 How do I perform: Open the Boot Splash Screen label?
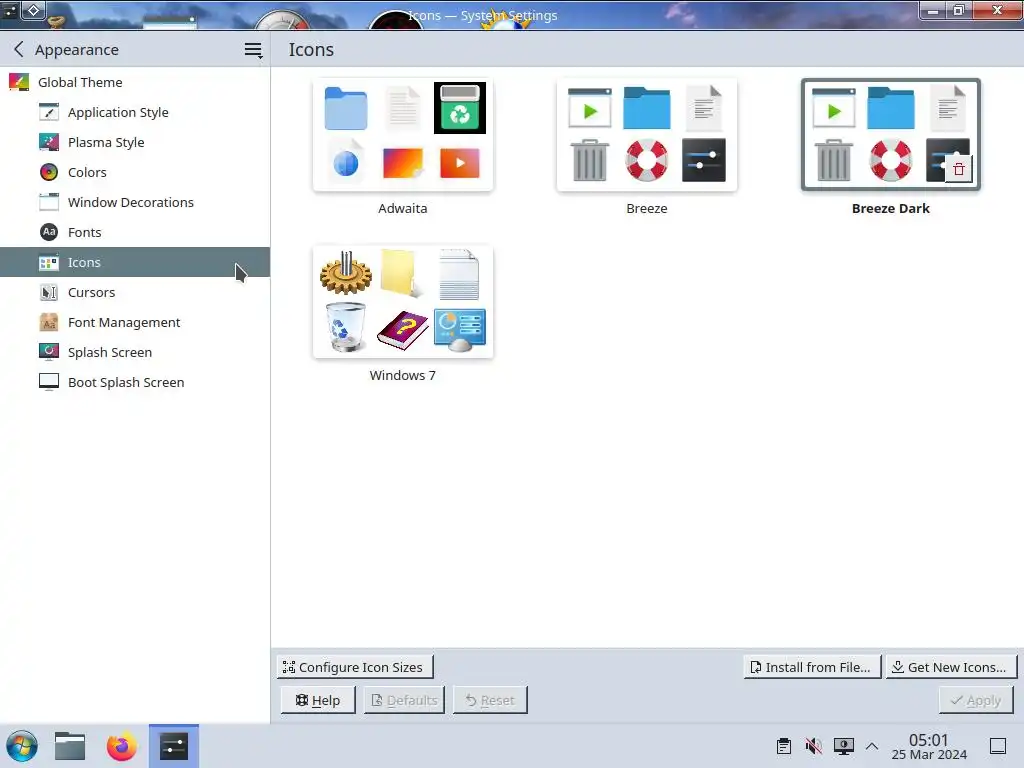[x=126, y=383]
